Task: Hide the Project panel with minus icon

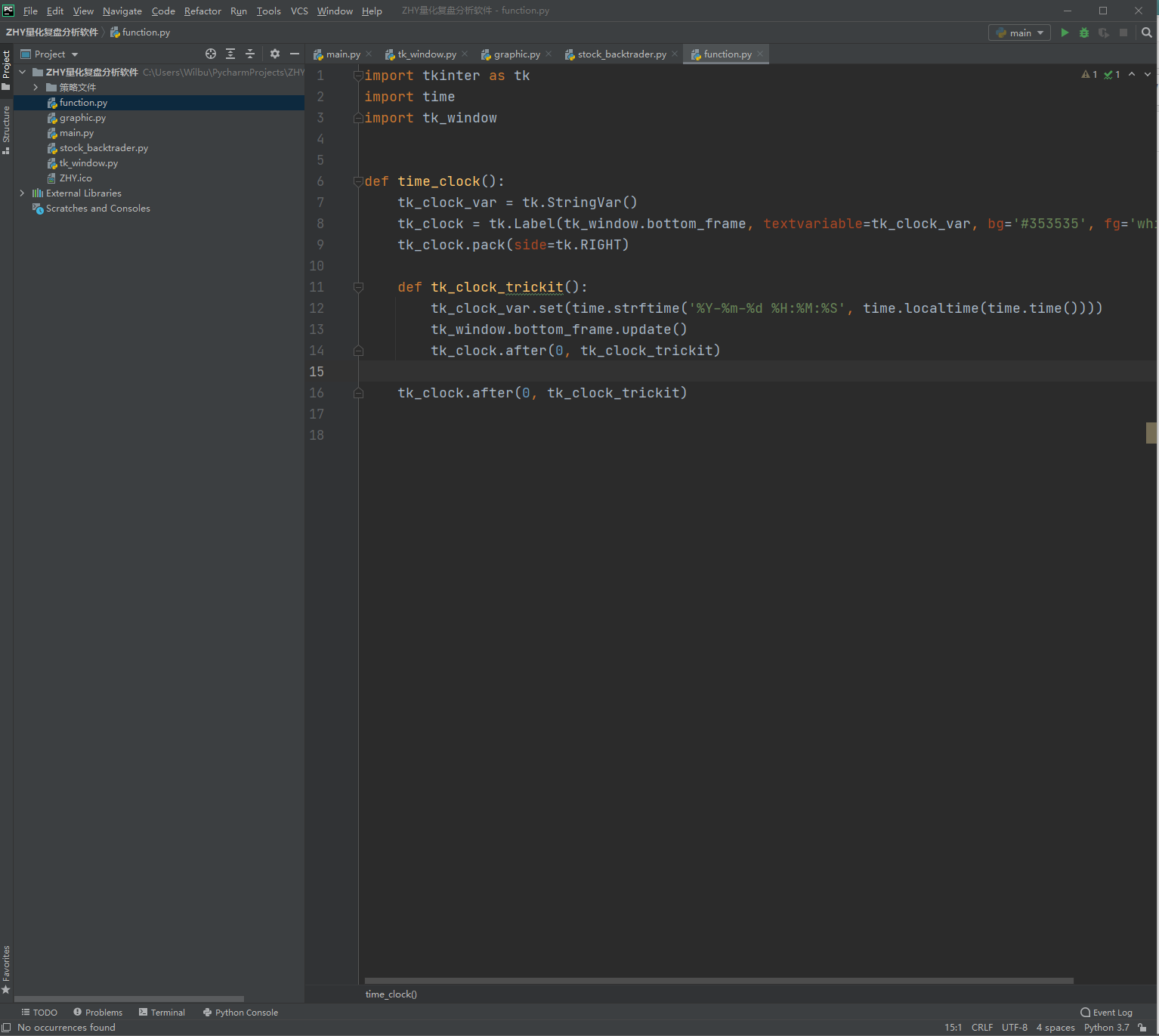Action: (x=295, y=54)
